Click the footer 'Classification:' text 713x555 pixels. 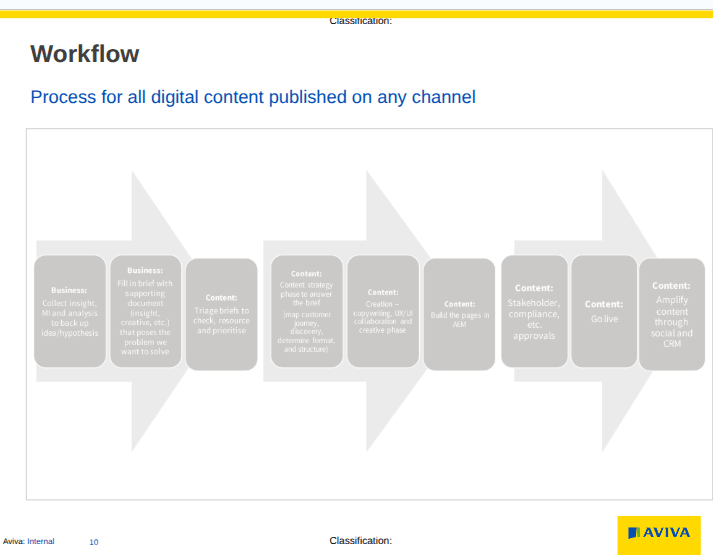361,540
